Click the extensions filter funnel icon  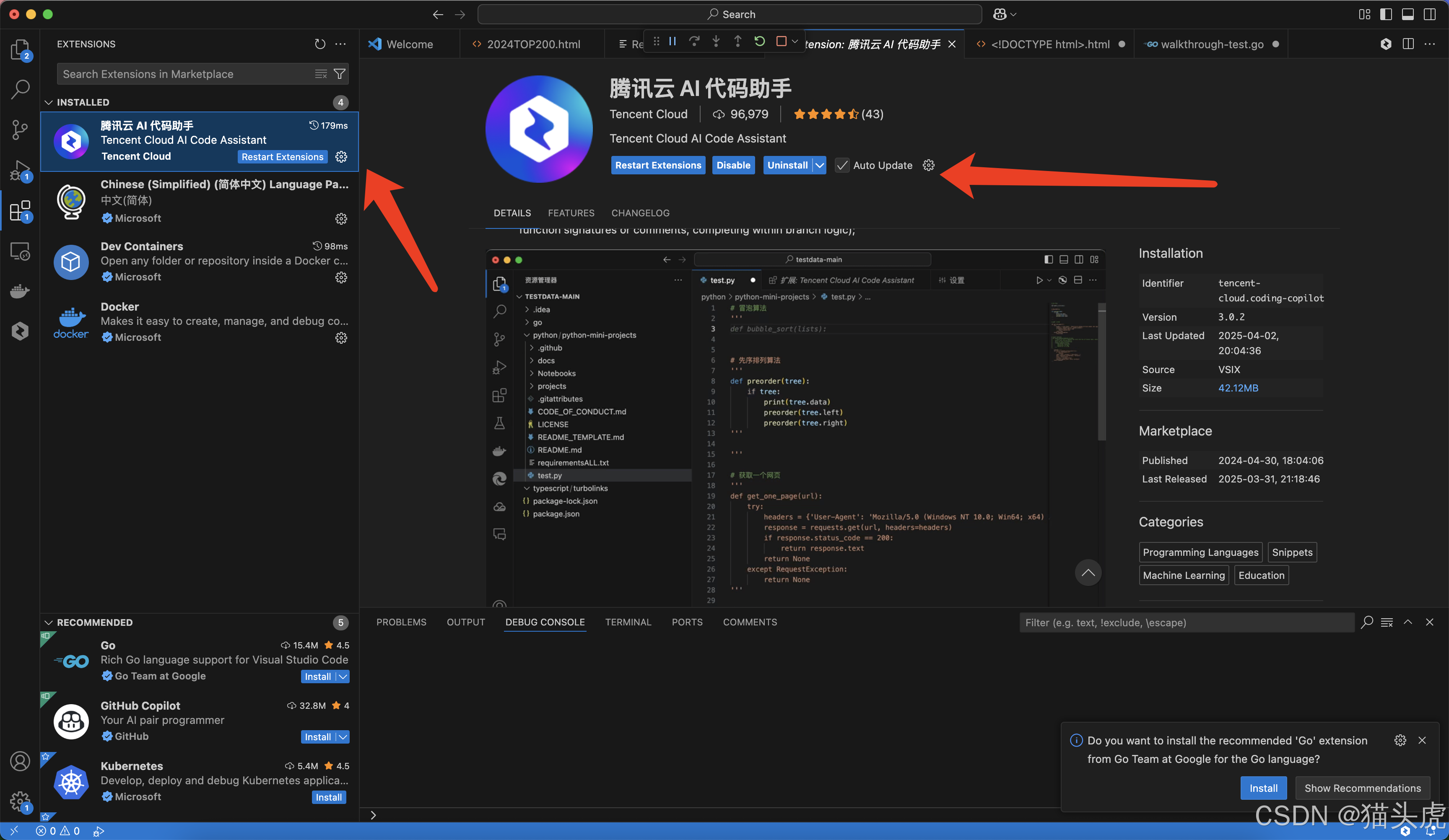click(x=340, y=74)
